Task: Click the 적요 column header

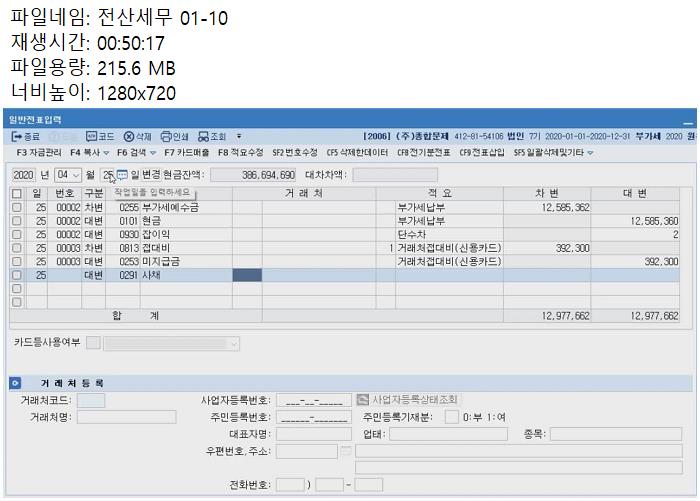Action: click(x=440, y=193)
